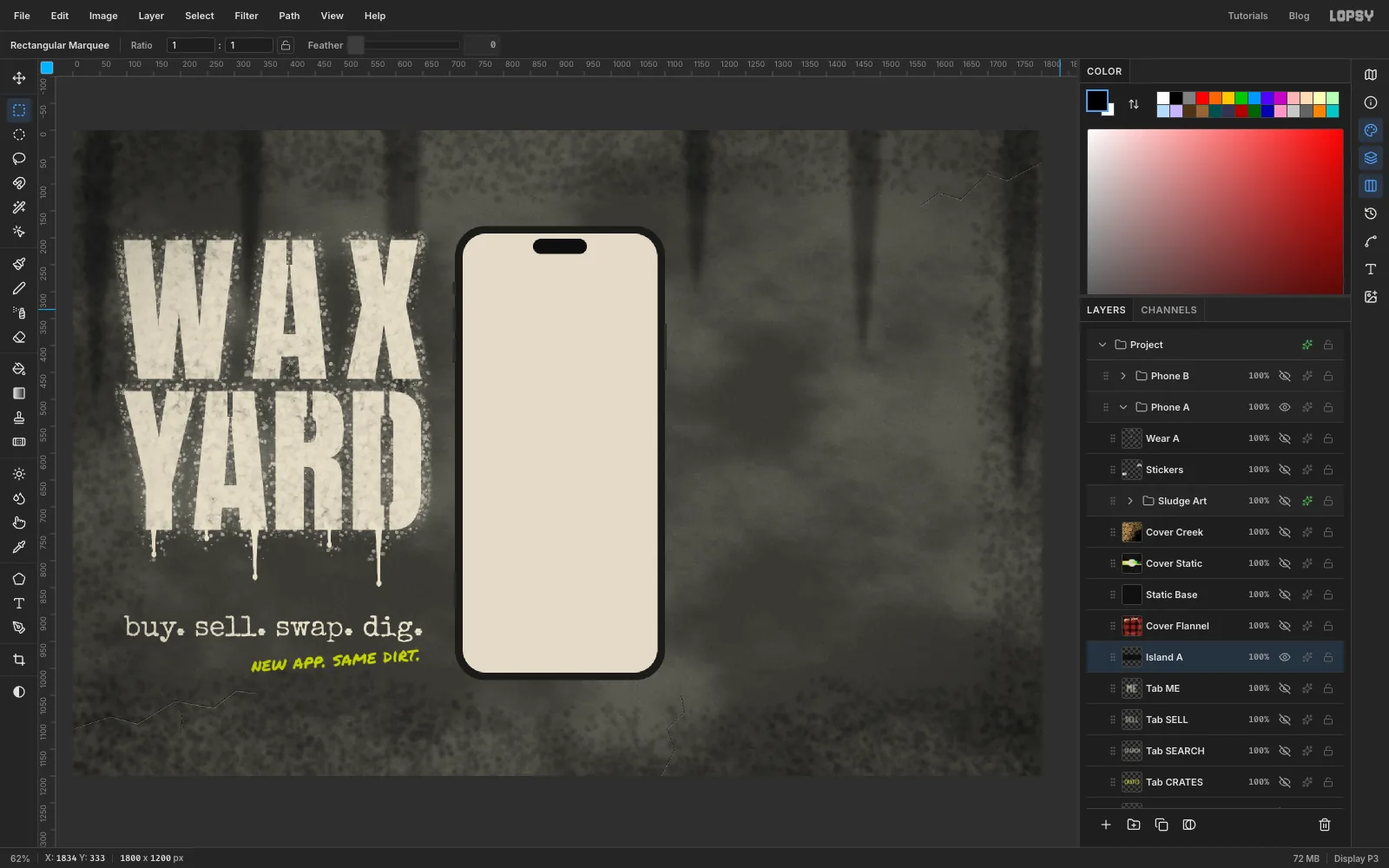Image resolution: width=1389 pixels, height=868 pixels.
Task: Open the Blog link
Action: click(x=1299, y=16)
